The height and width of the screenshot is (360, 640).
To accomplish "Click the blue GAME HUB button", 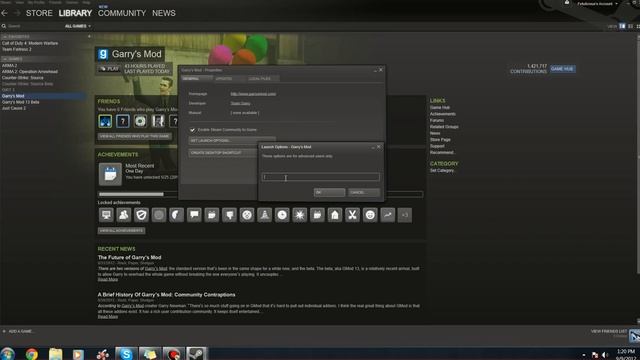I will tap(562, 69).
